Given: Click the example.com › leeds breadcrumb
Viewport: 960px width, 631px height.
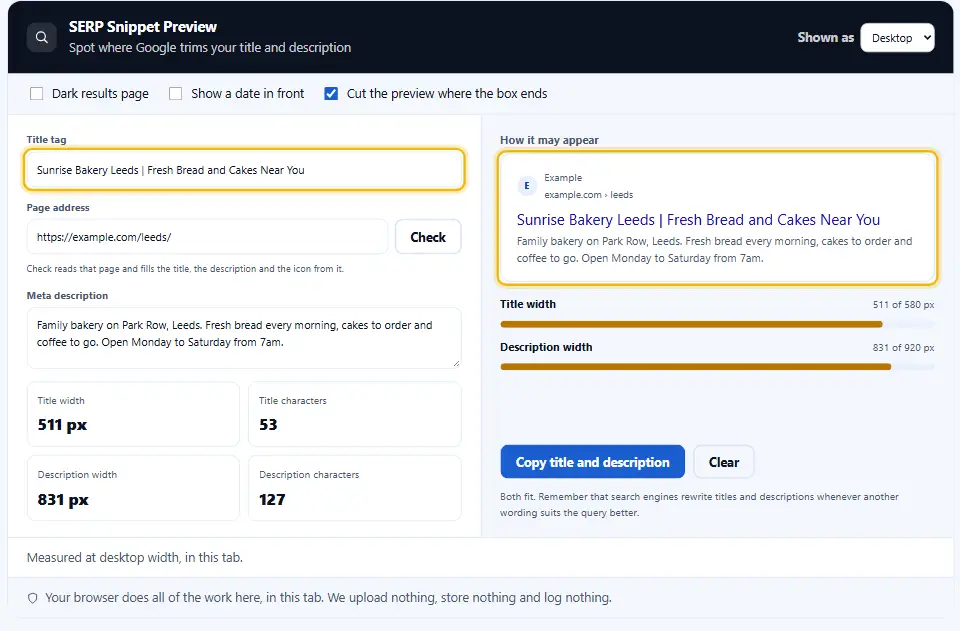Looking at the screenshot, I should click(x=588, y=195).
